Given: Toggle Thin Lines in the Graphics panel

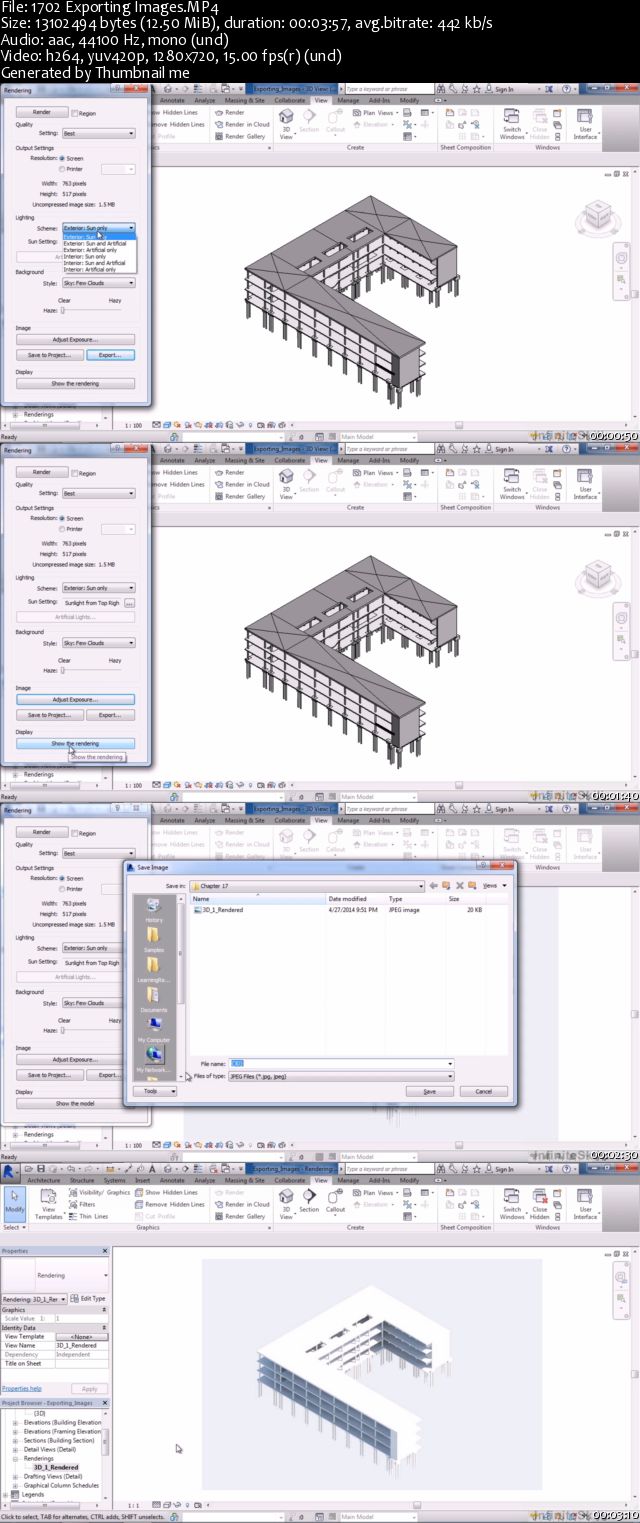Looking at the screenshot, I should [87, 1216].
